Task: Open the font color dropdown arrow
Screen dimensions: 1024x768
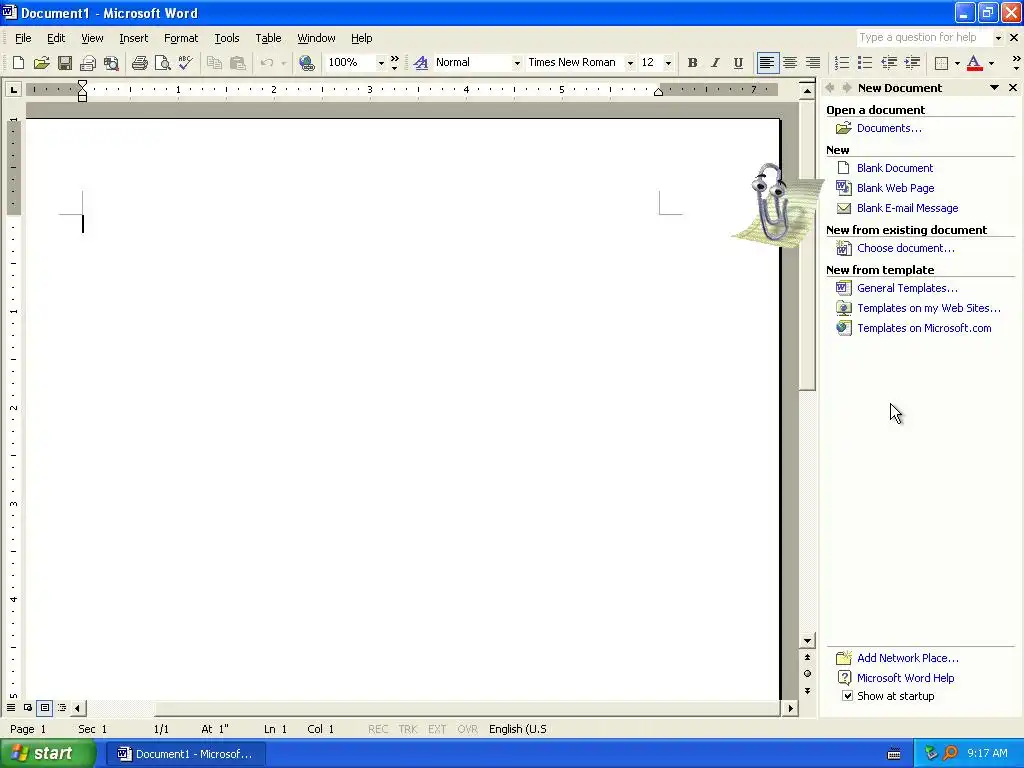Action: click(x=991, y=63)
